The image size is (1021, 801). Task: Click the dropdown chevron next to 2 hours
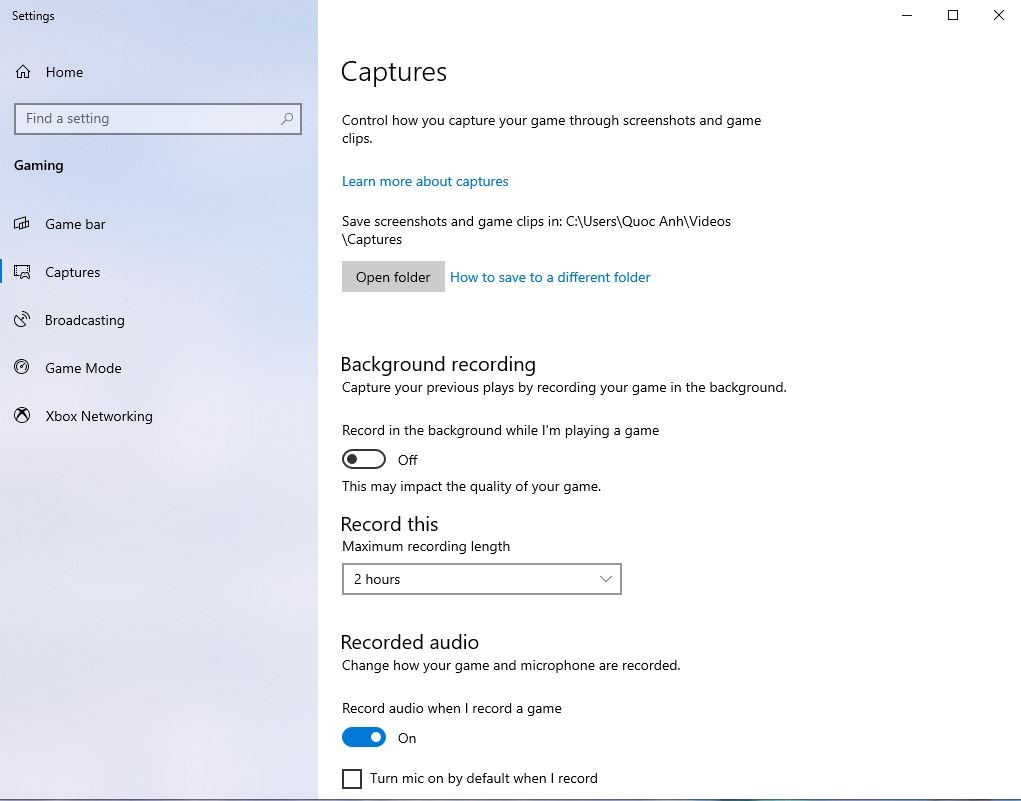[x=606, y=579]
